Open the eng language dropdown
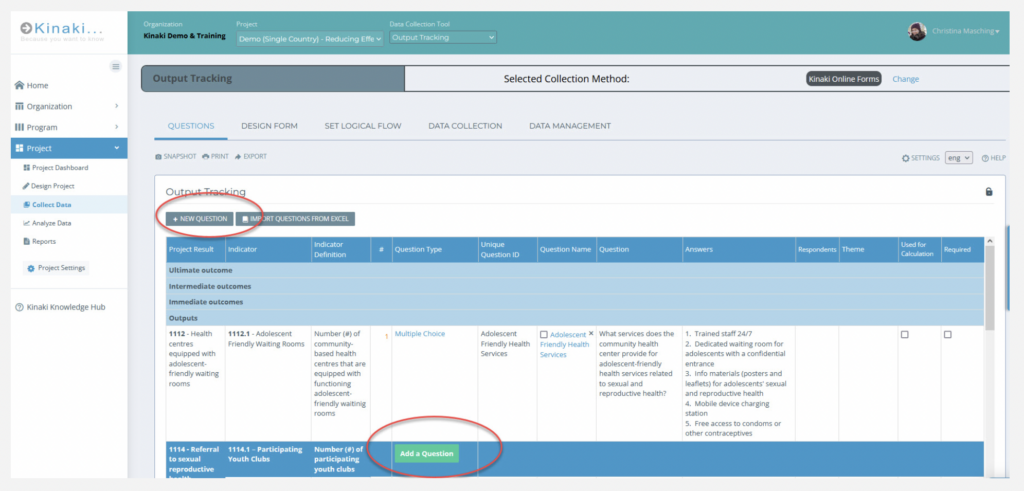This screenshot has height=491, width=1024. pyautogui.click(x=959, y=157)
